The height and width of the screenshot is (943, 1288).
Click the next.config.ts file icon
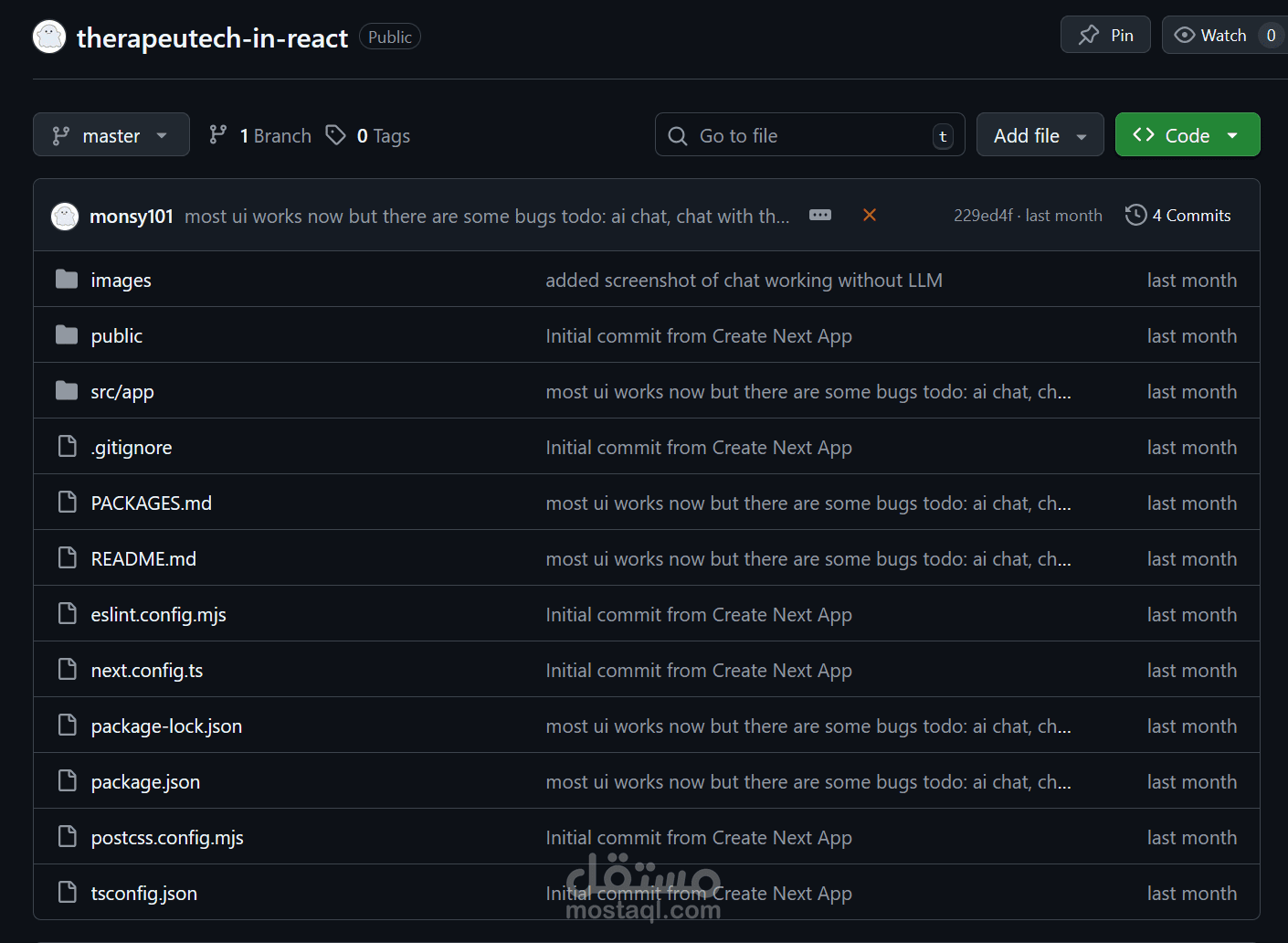click(67, 669)
